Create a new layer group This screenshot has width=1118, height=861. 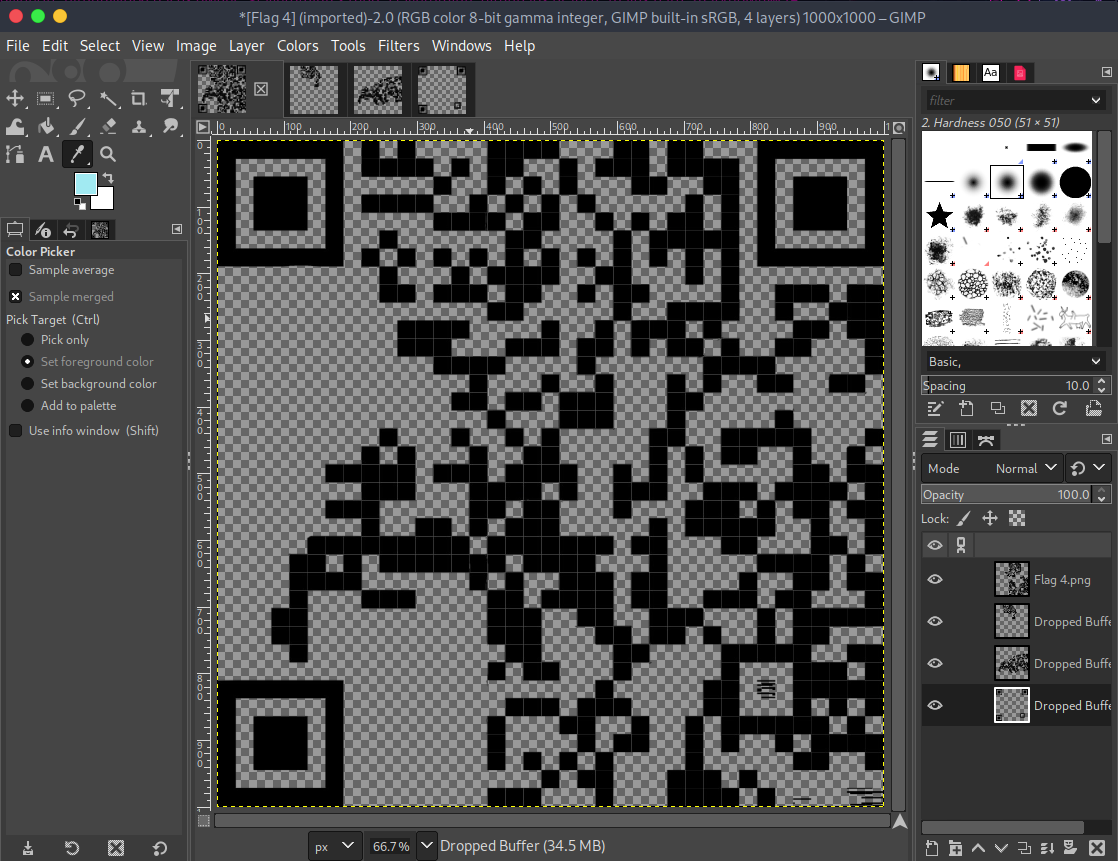click(955, 847)
